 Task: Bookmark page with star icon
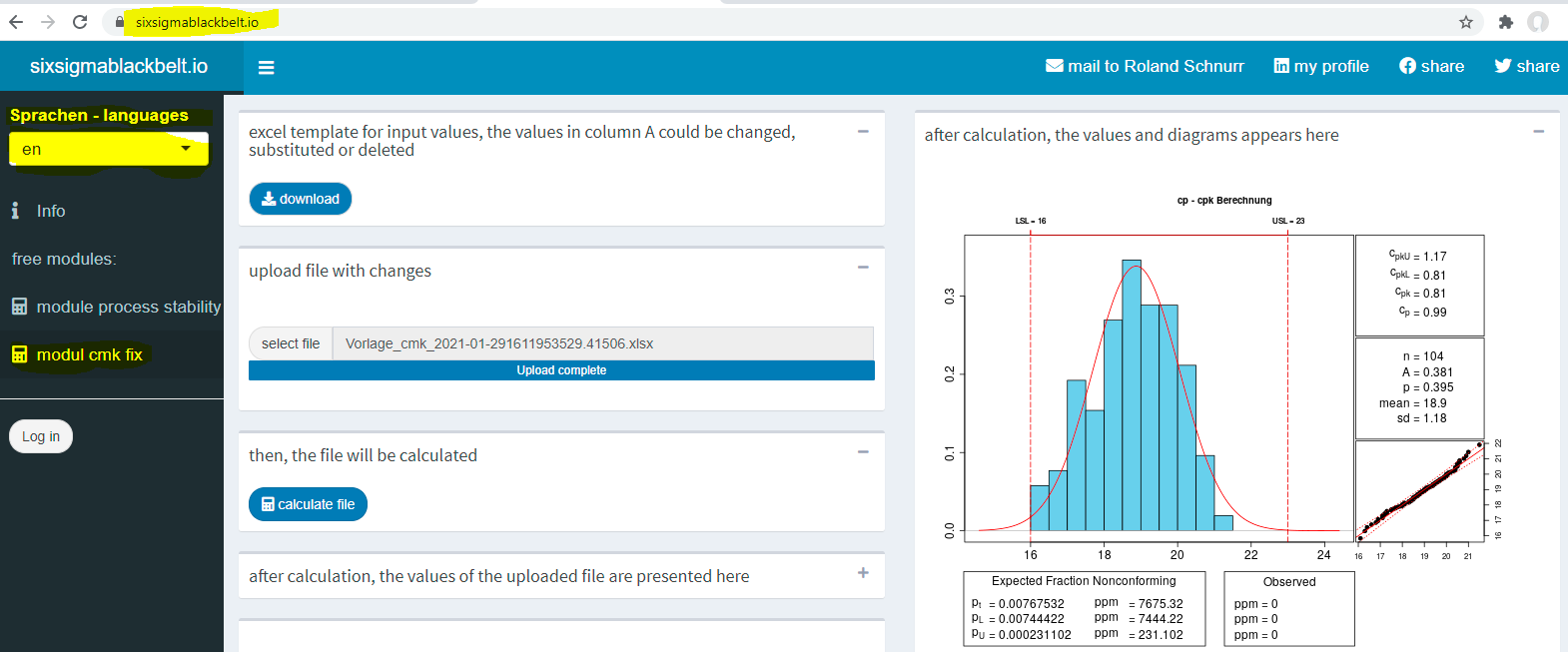pyautogui.click(x=1466, y=22)
